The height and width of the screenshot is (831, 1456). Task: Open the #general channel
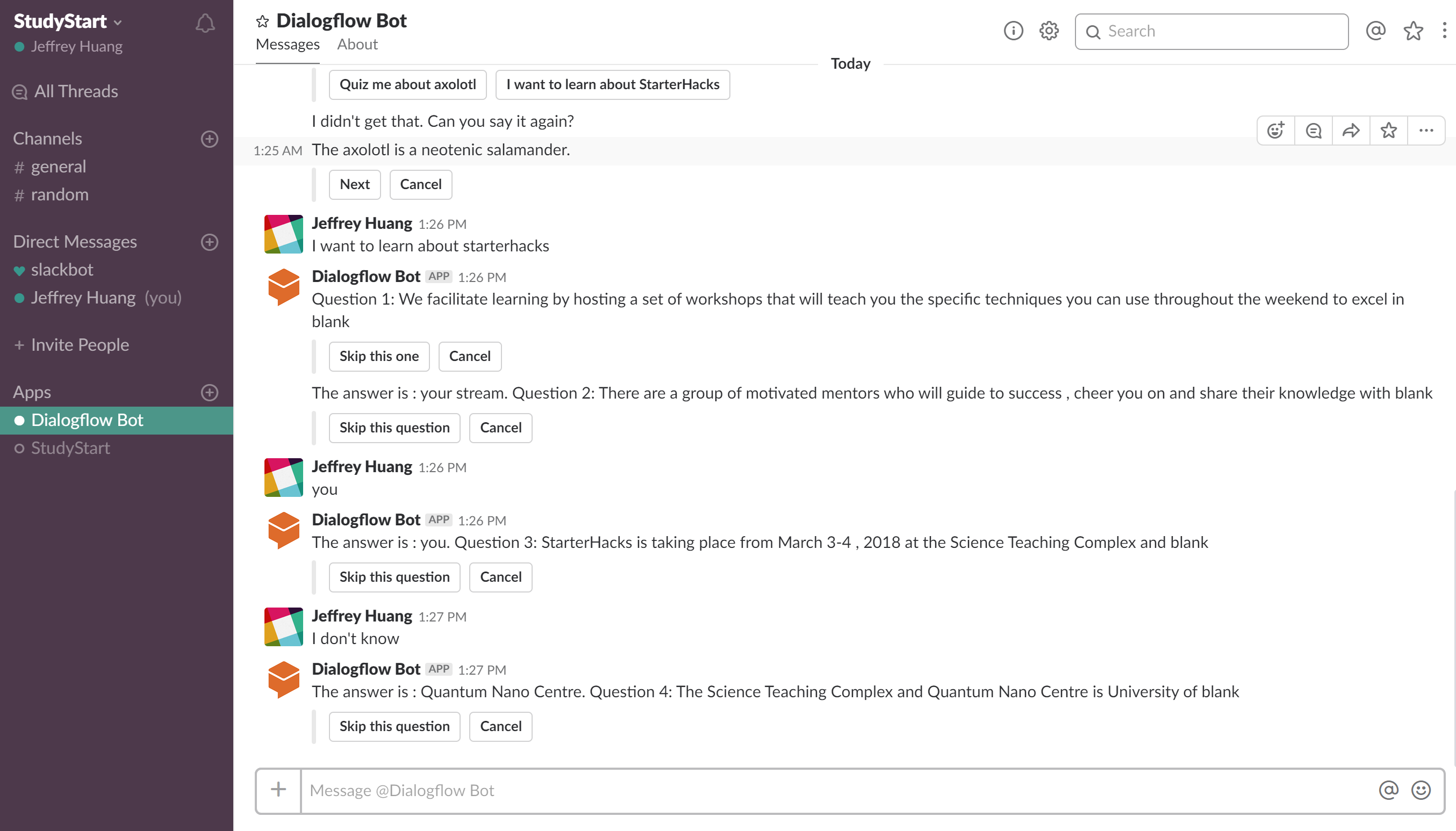(58, 167)
